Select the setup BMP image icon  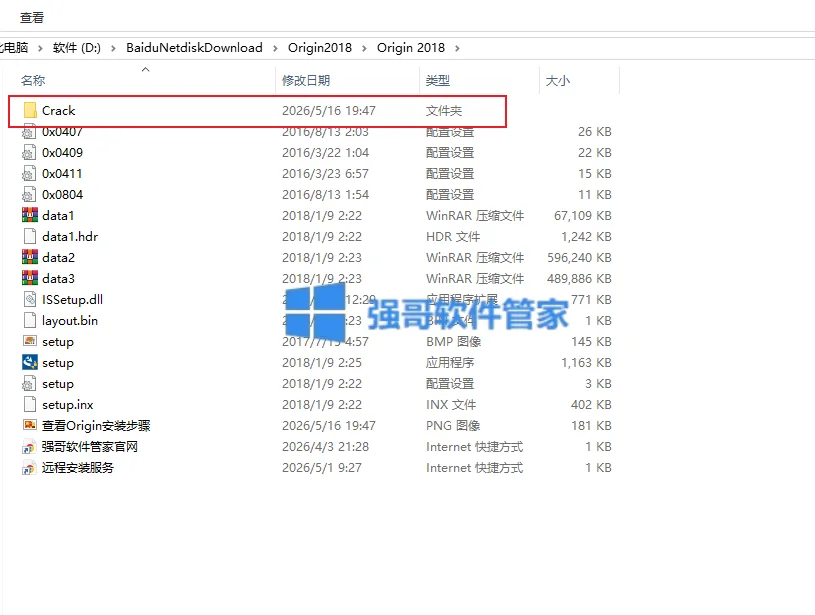tap(30, 341)
